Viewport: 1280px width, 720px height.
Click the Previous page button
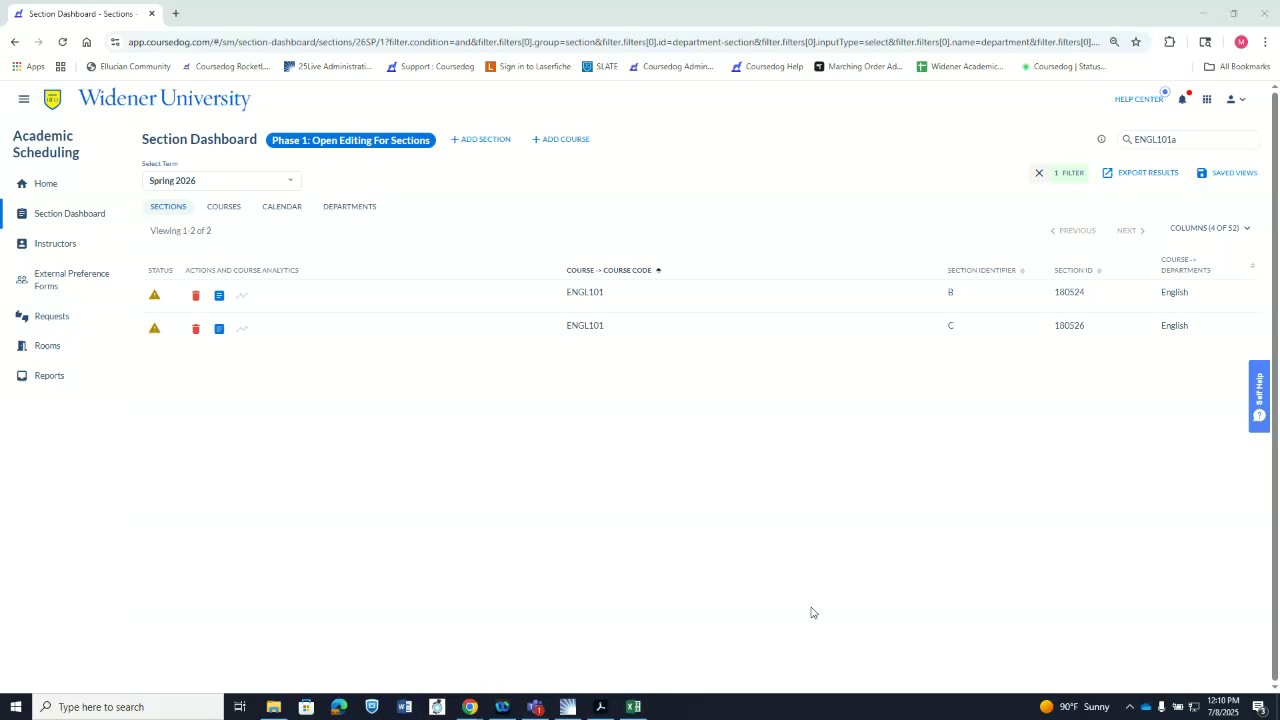pos(1073,231)
